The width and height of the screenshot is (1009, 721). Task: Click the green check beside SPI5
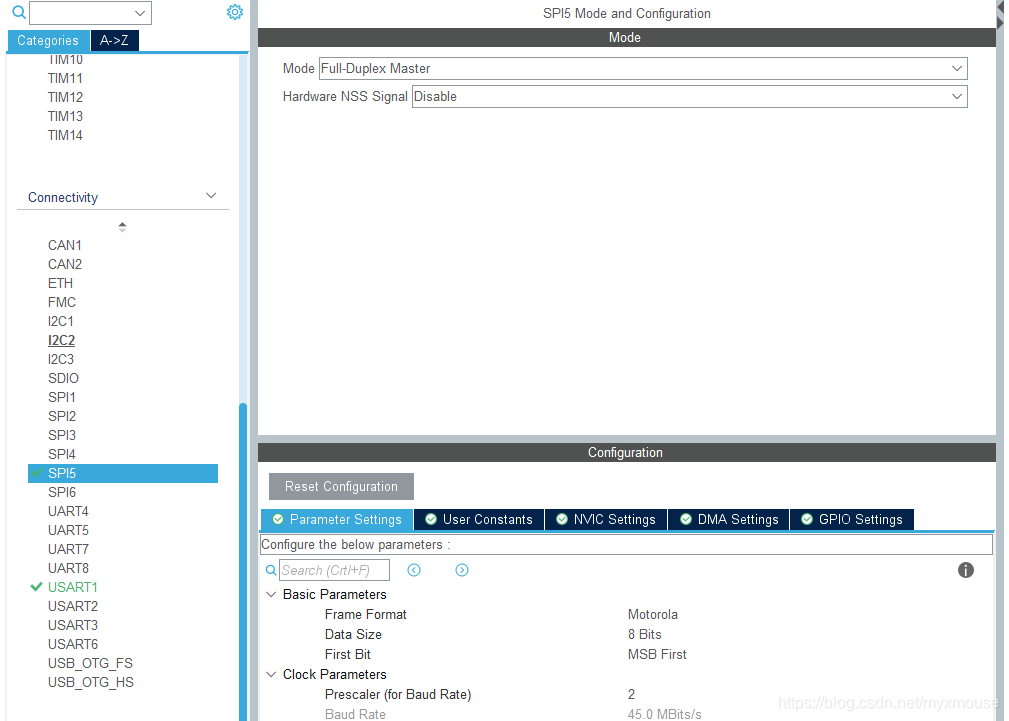(37, 473)
